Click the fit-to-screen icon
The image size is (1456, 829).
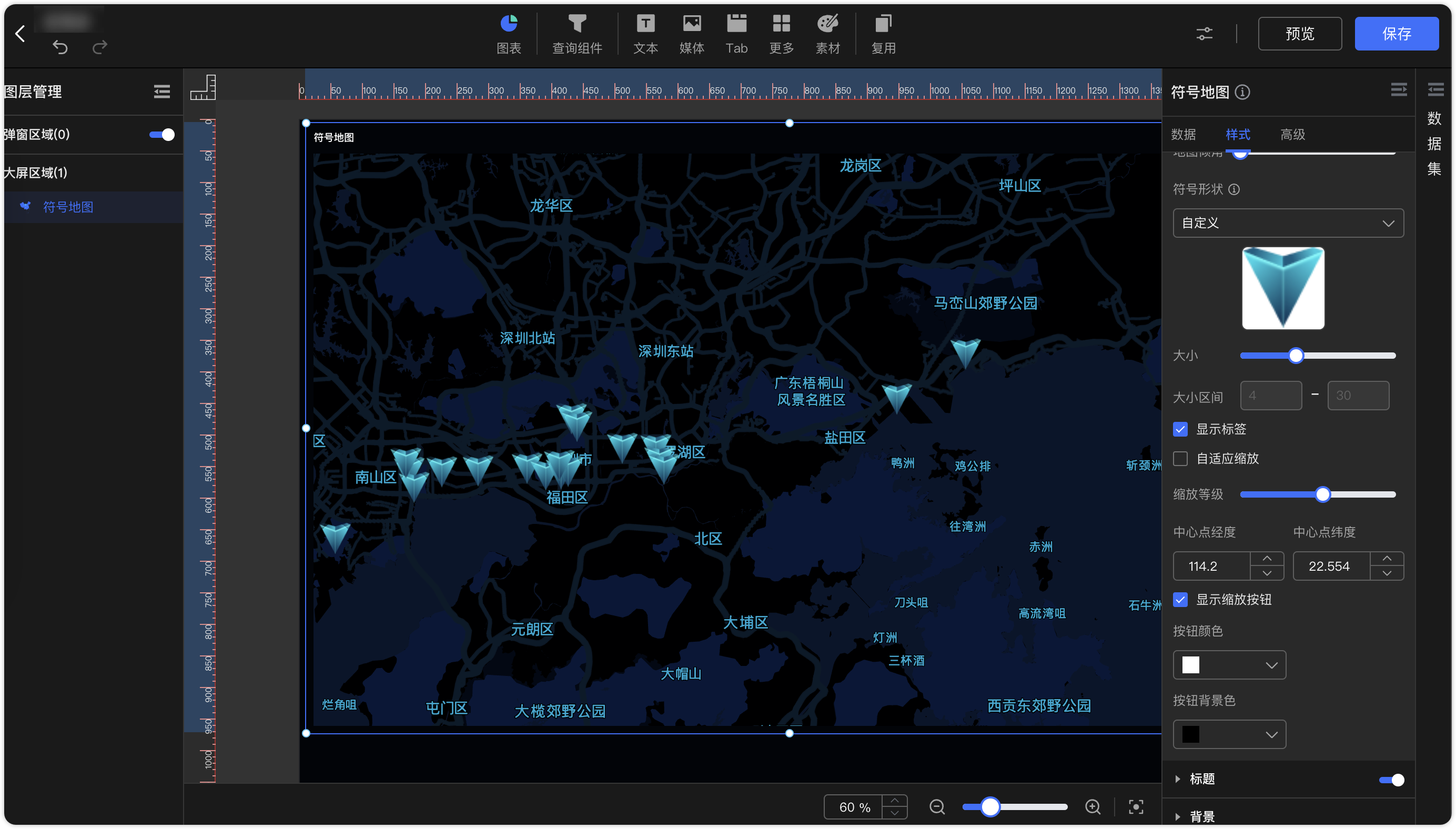click(1136, 807)
